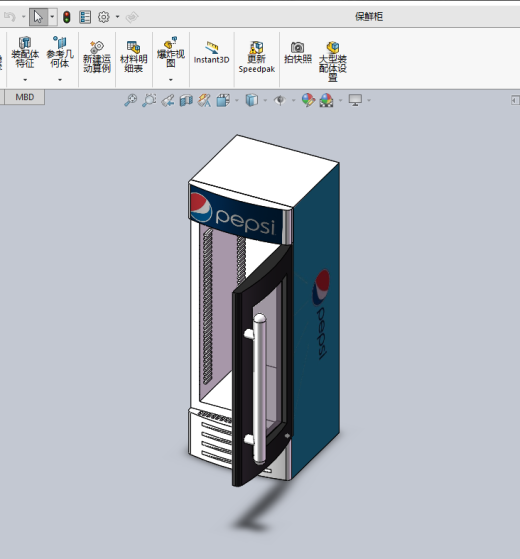Click the Zoom to Area icon
The image size is (520, 559).
[x=149, y=100]
